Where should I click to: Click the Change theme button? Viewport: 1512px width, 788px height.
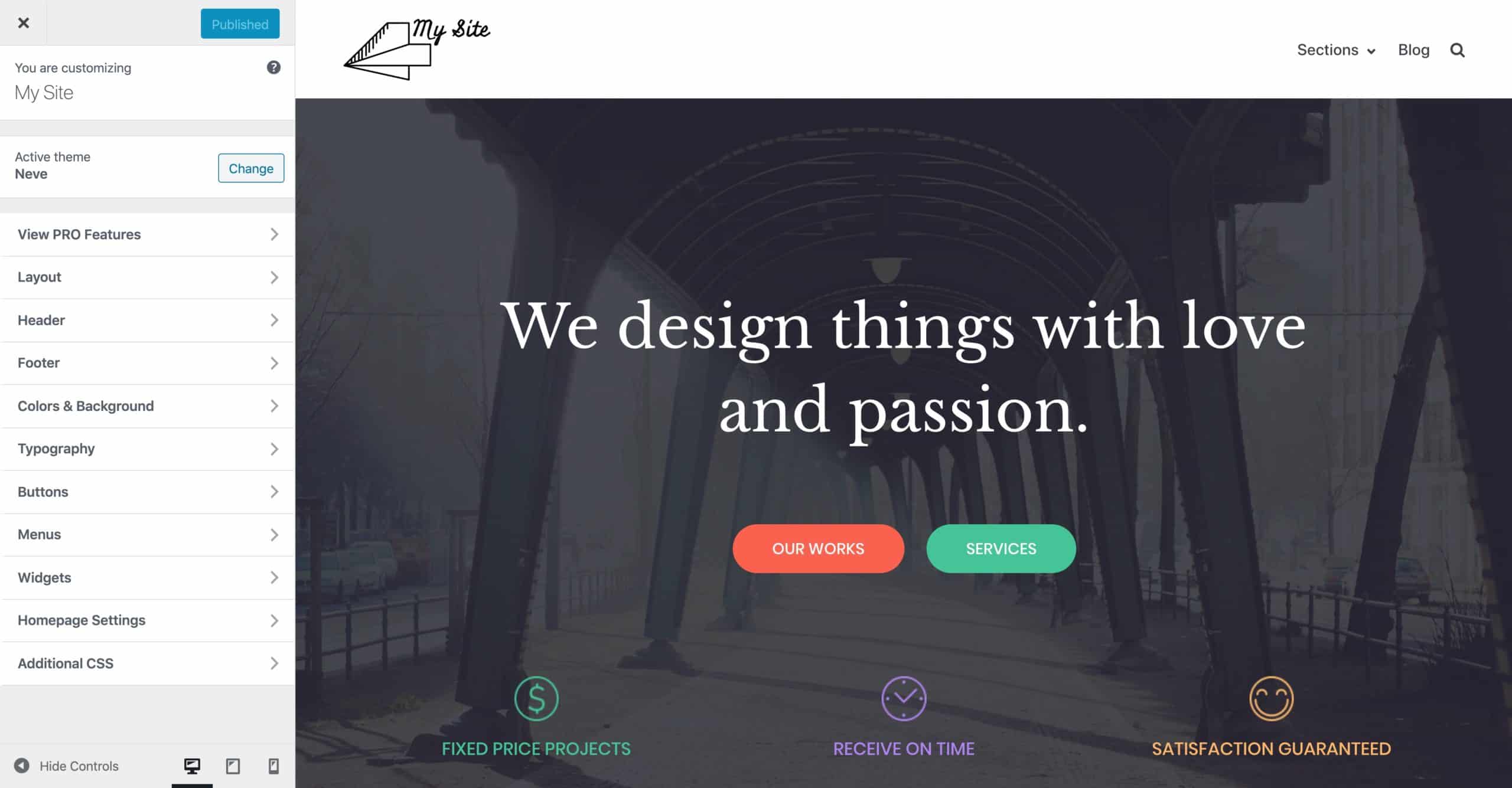(251, 168)
